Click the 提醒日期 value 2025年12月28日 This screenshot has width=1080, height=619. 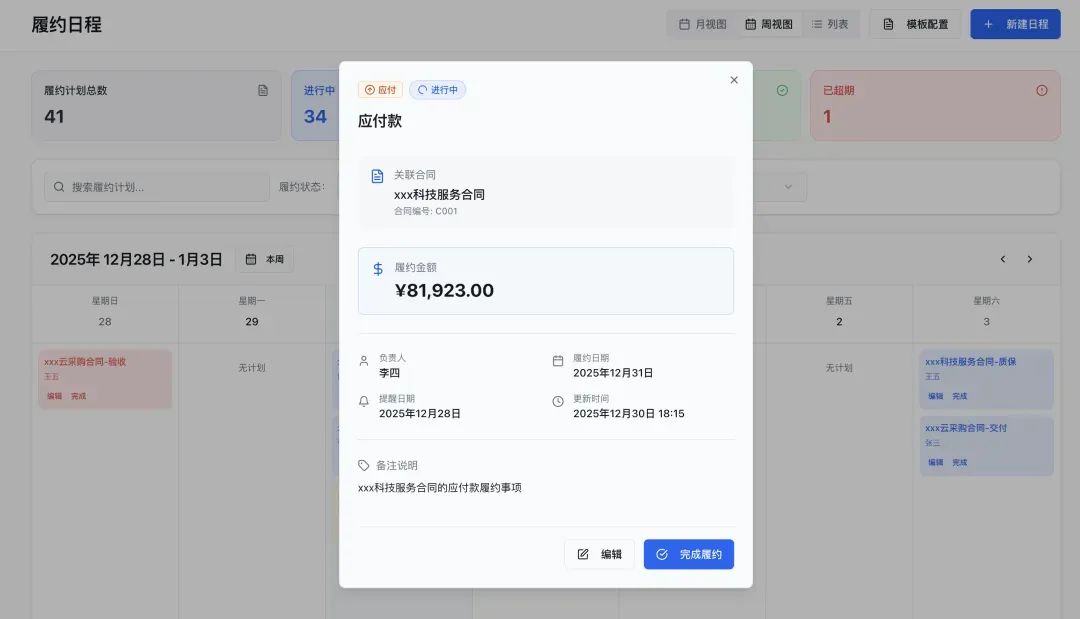pos(419,414)
